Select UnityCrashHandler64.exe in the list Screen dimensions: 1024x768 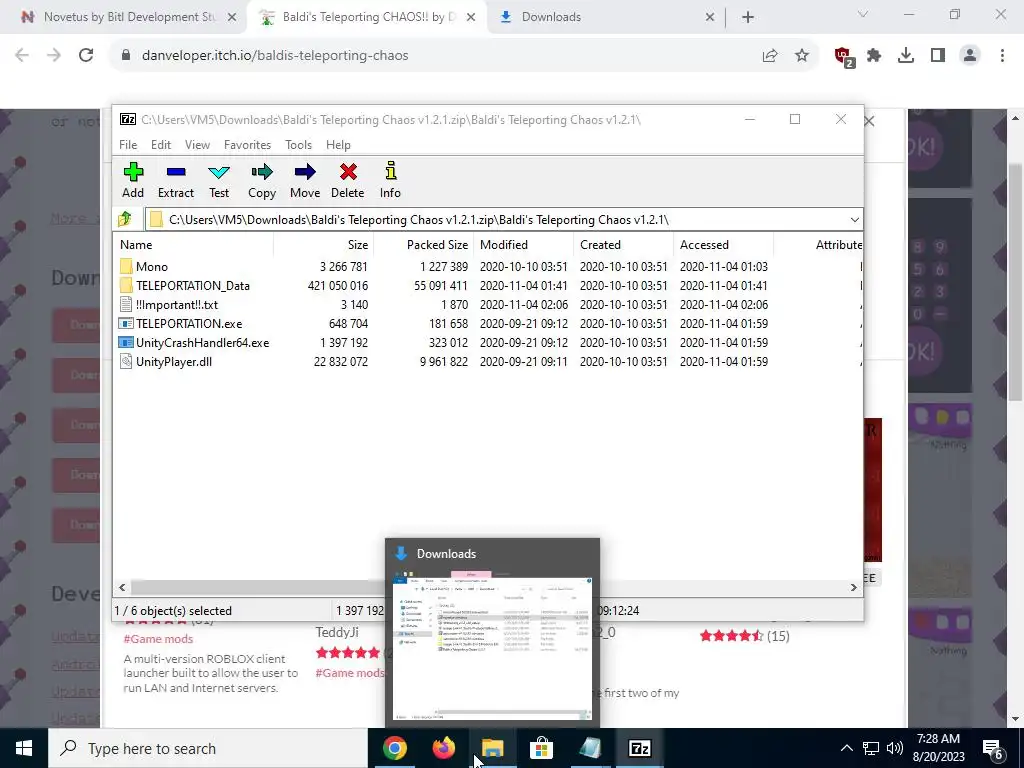pos(202,342)
